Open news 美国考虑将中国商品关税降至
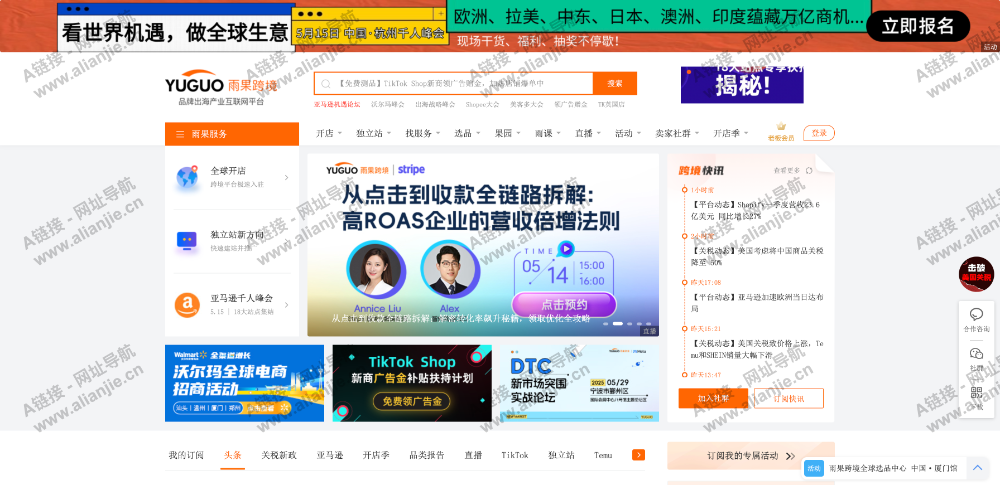The height and width of the screenshot is (485, 1000). click(x=758, y=257)
